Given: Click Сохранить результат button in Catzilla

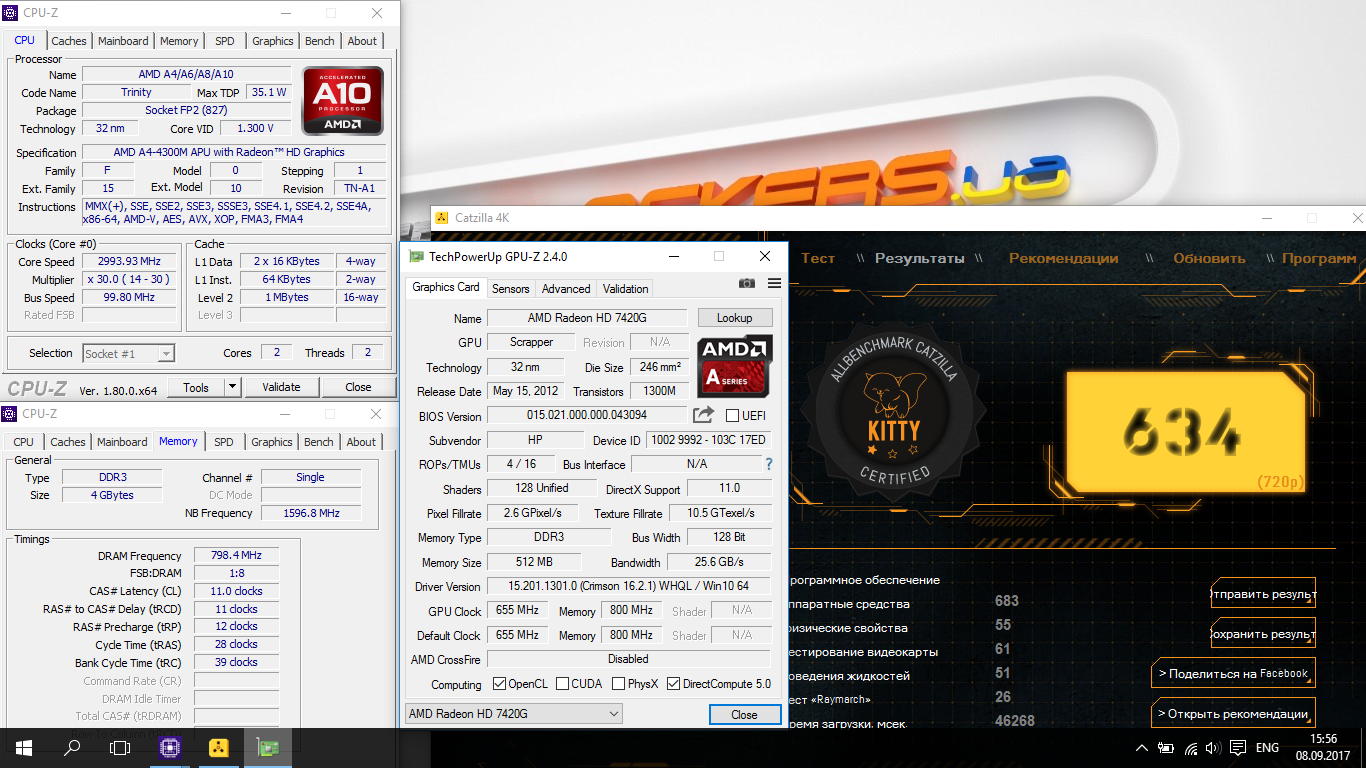Looking at the screenshot, I should (1263, 634).
